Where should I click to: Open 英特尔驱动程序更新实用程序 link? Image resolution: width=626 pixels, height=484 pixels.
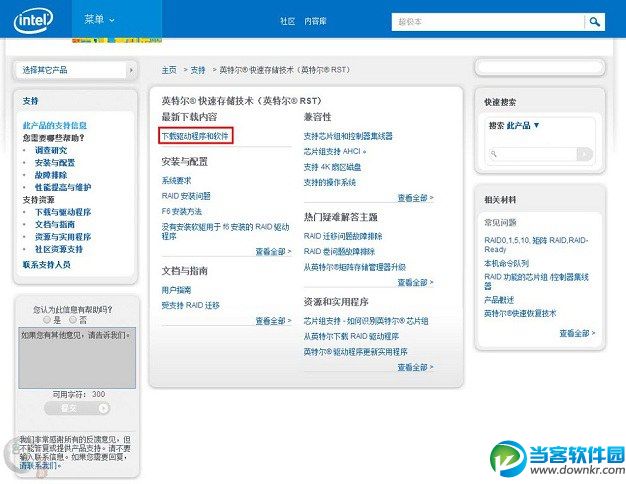[x=355, y=352]
